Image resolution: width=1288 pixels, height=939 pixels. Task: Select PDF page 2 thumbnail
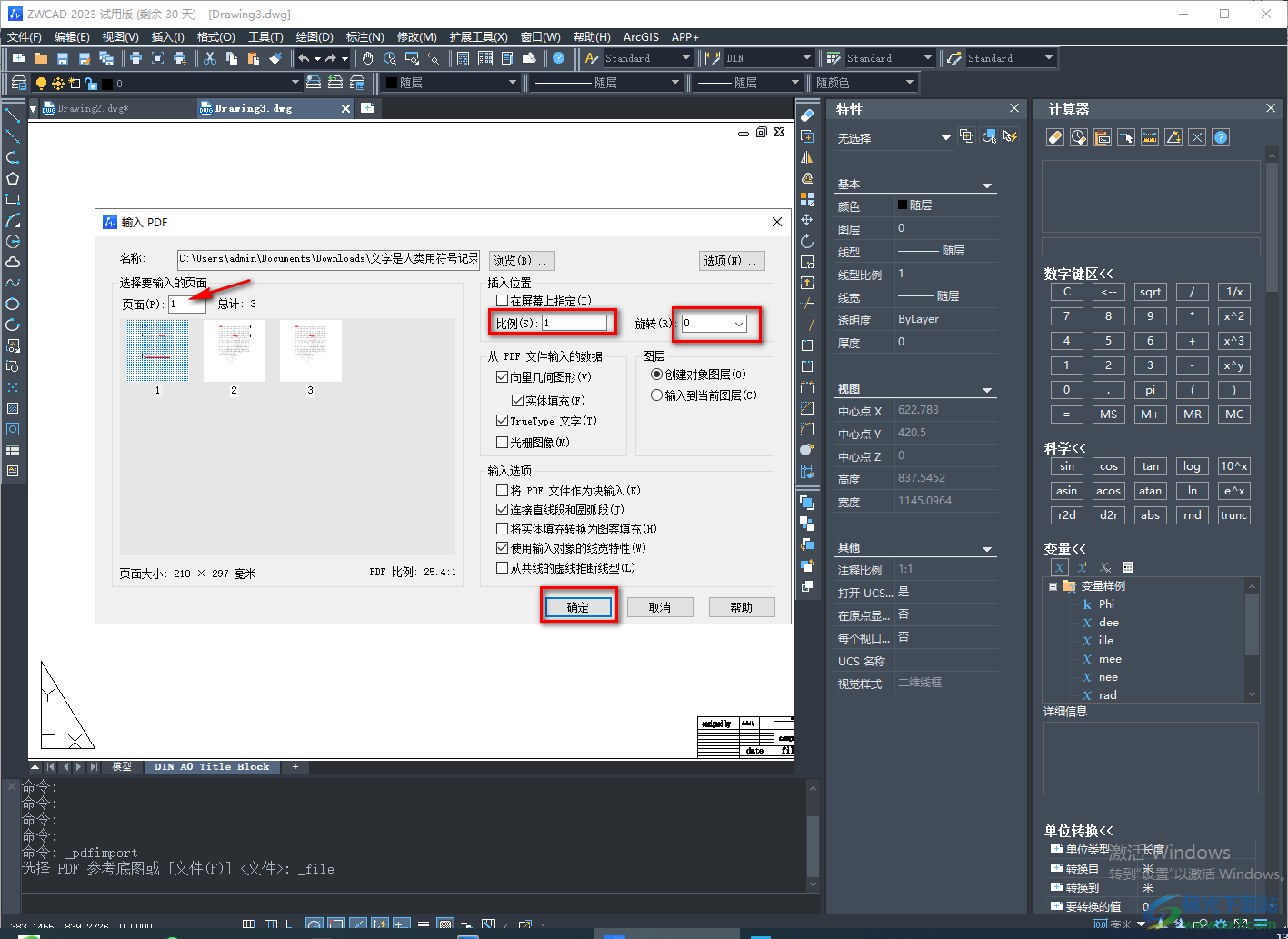pos(234,350)
